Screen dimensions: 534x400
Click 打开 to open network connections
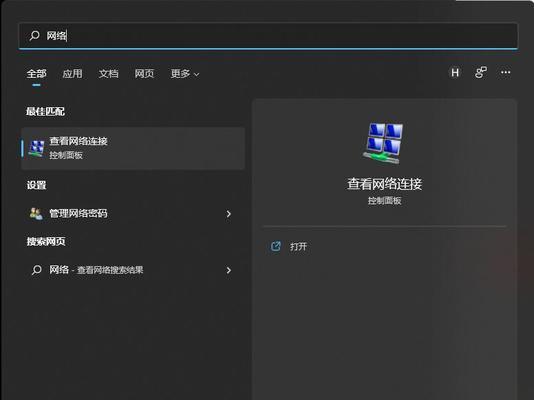coord(298,246)
